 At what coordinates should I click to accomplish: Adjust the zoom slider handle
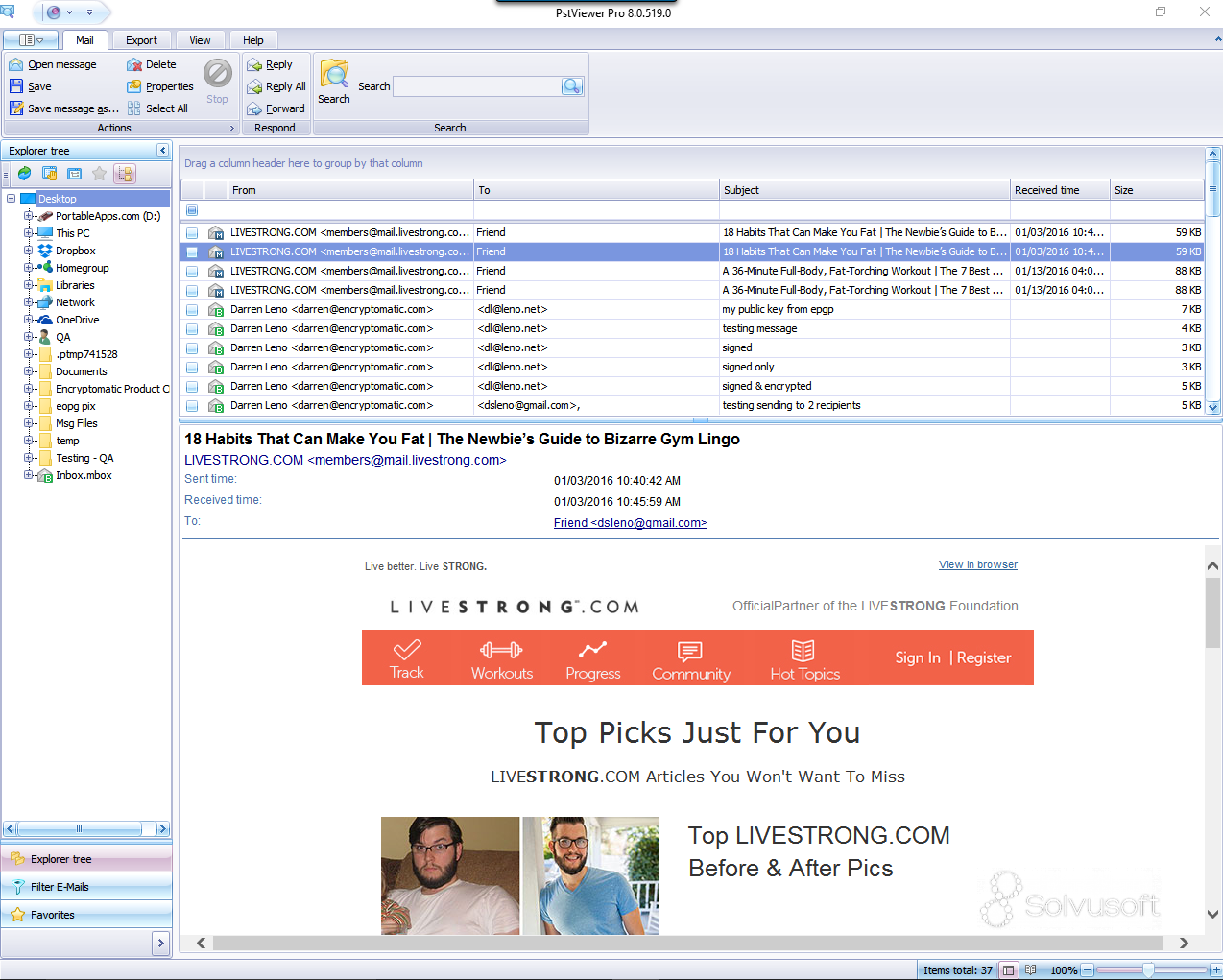1148,970
